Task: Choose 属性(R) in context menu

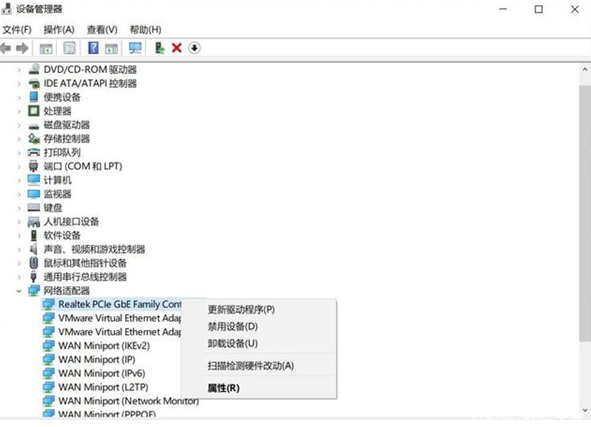Action: pos(224,388)
